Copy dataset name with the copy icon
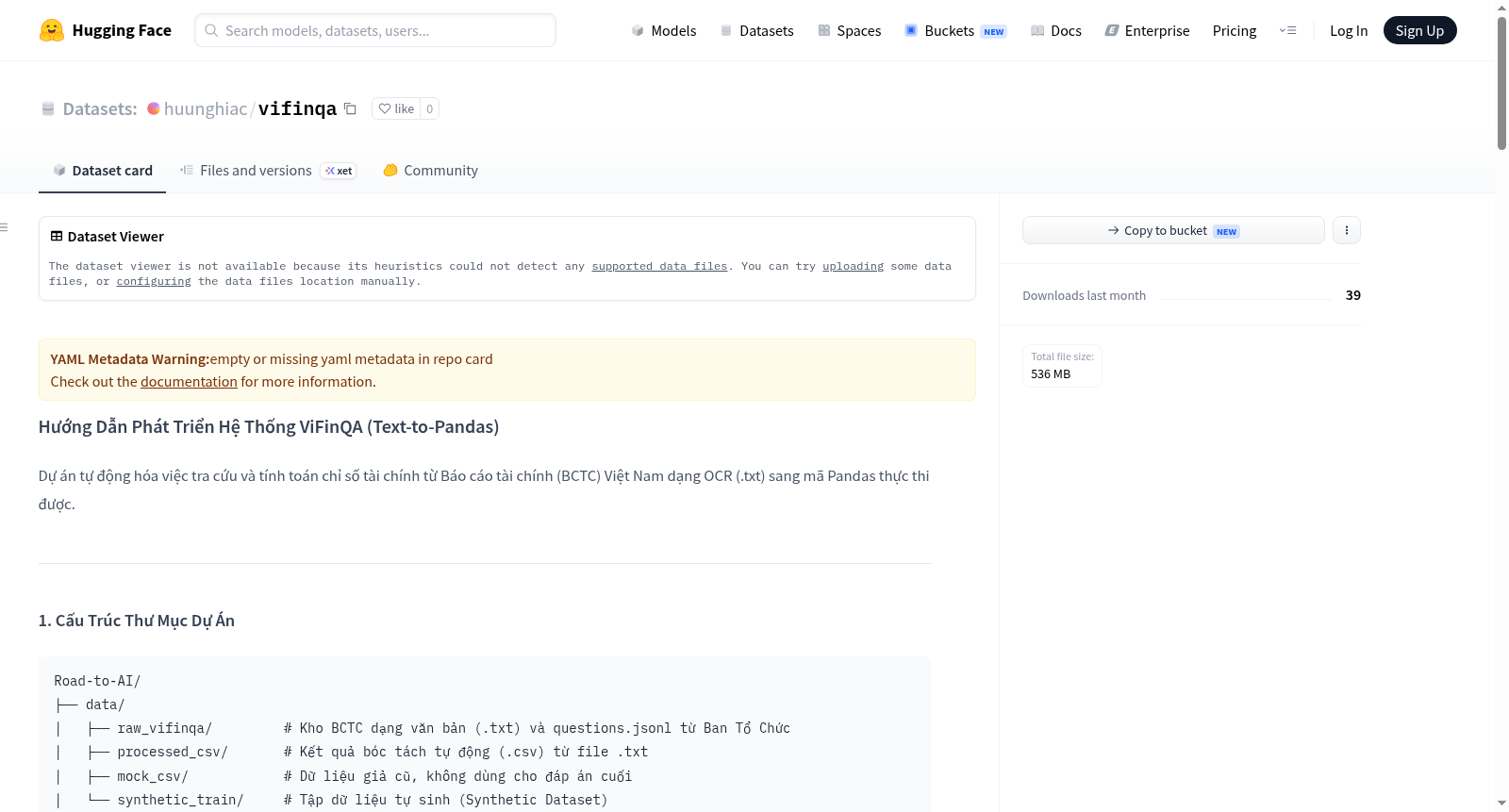The height and width of the screenshot is (812, 1509). (350, 108)
